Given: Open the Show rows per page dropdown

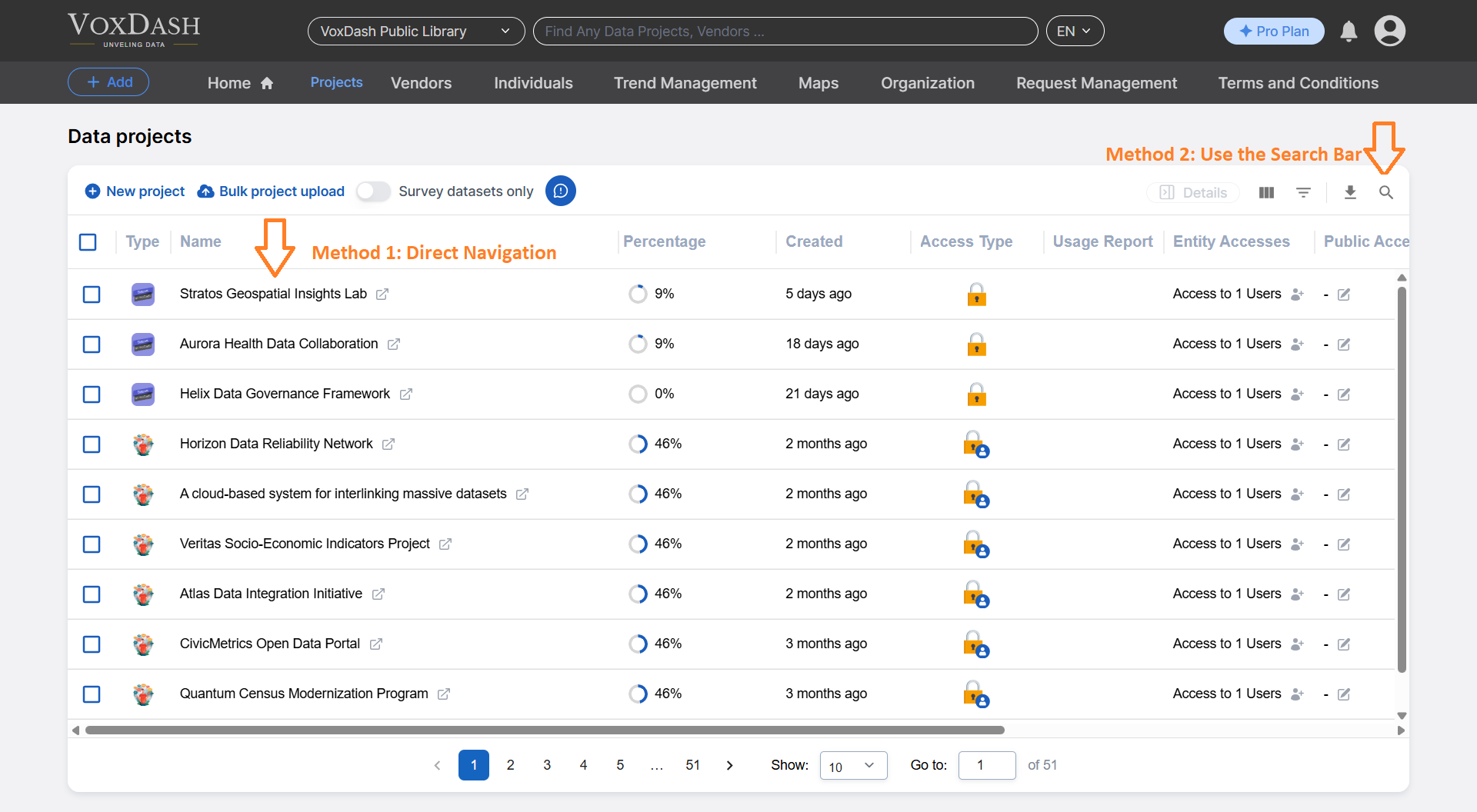Looking at the screenshot, I should [x=853, y=766].
